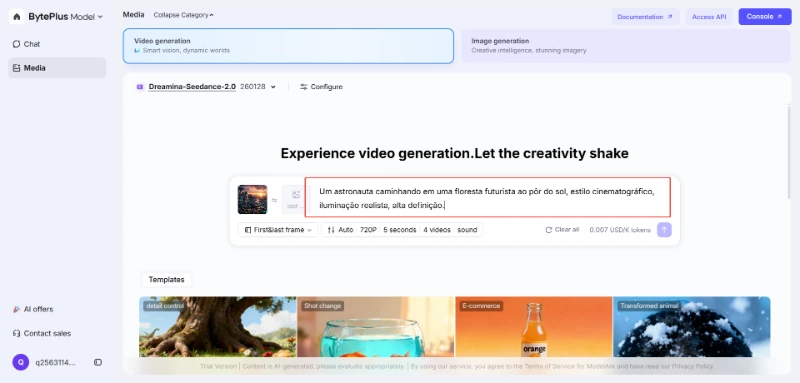Click the purple Q account avatar

(x=20, y=362)
